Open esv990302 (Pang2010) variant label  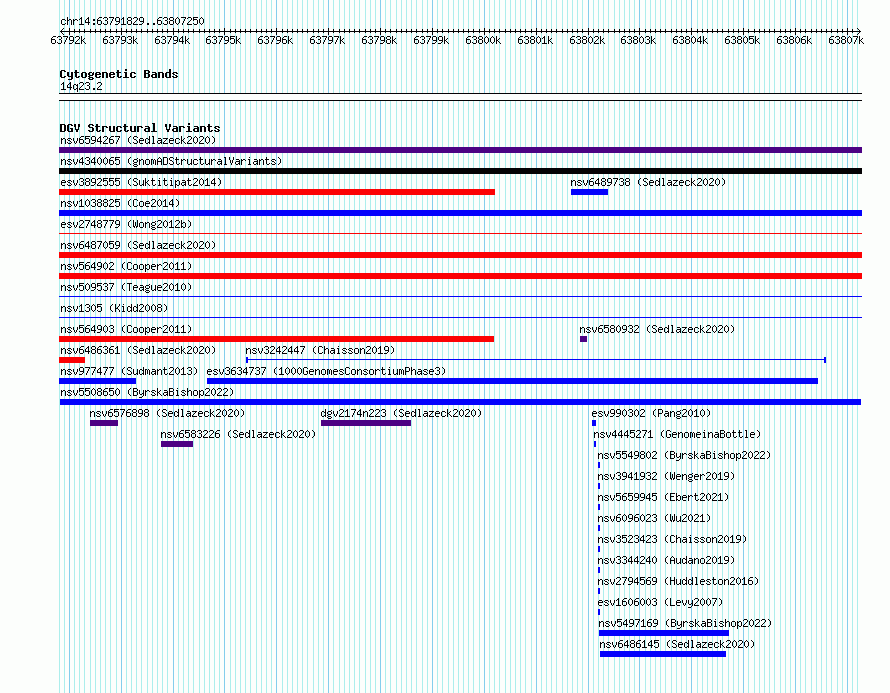pos(651,413)
